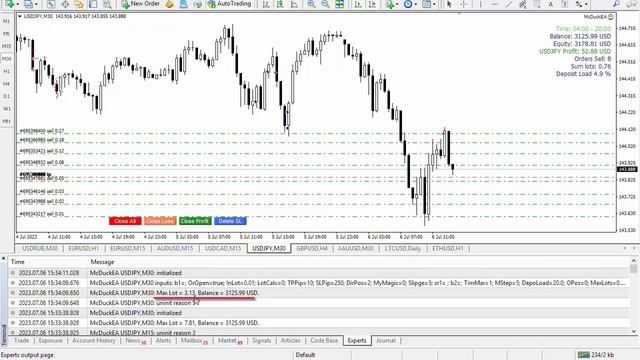Zoom out of the chart

[325, 4]
